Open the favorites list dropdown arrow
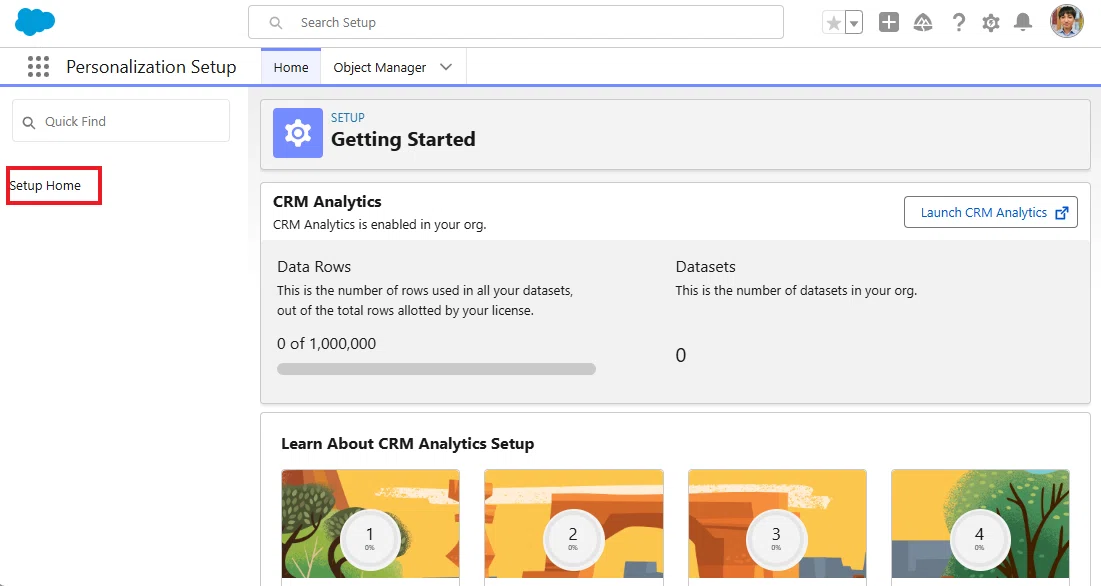 tap(854, 23)
